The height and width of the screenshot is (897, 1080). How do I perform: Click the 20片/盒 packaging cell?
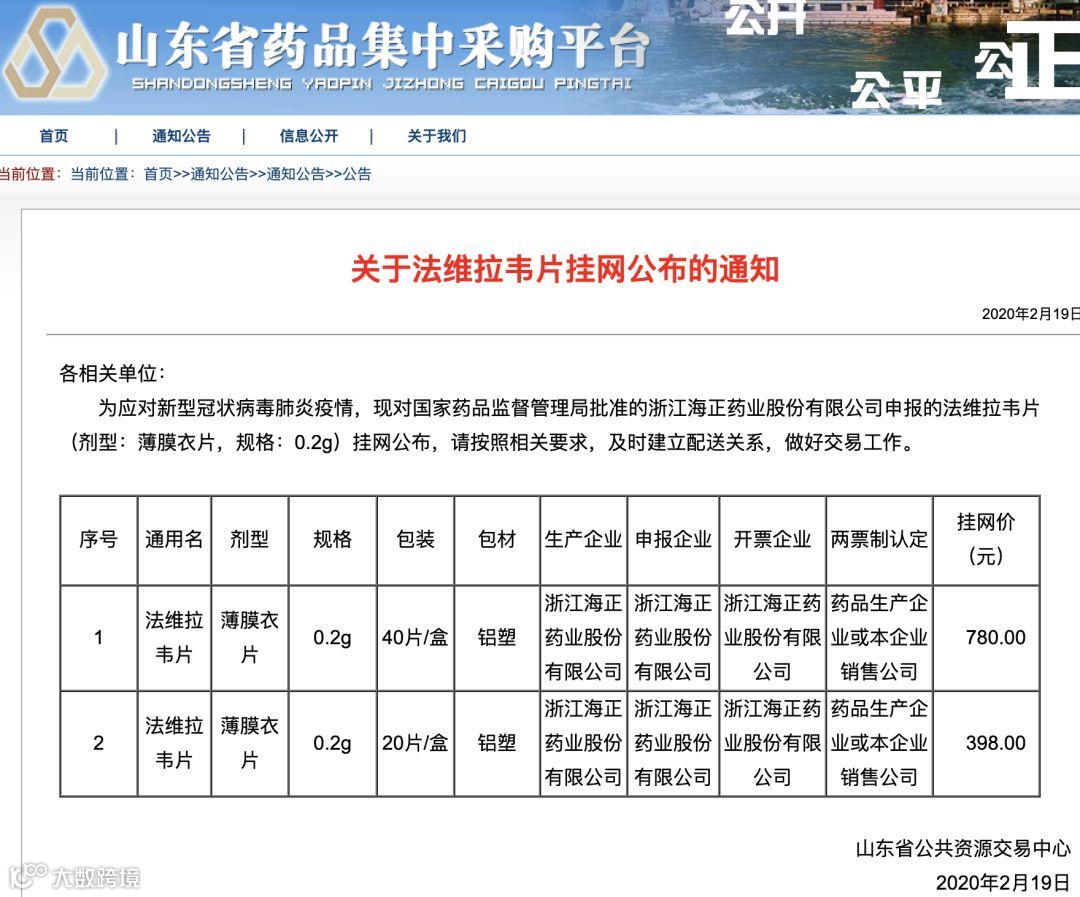click(x=415, y=743)
